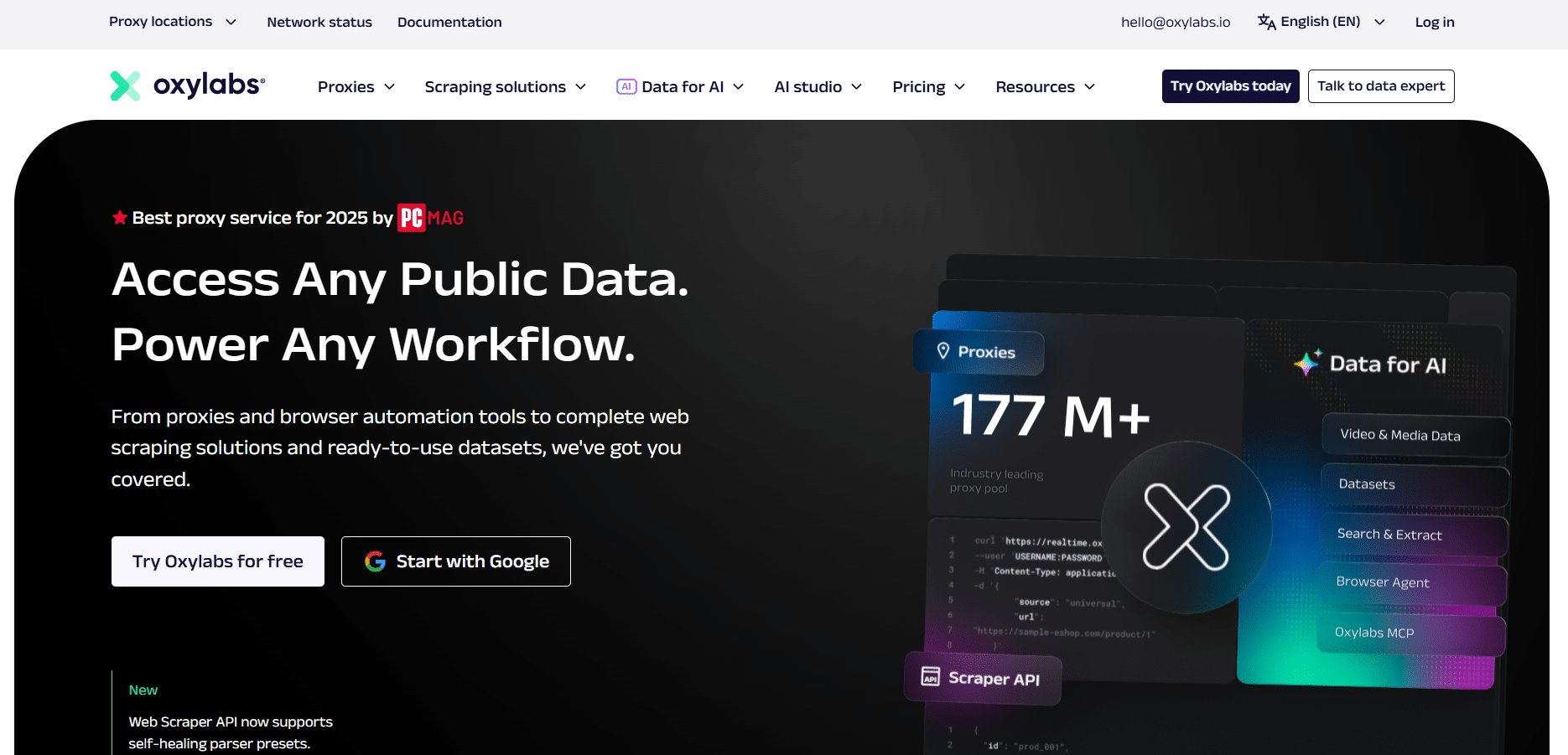Click the Web Scraper API self-healing announcement
This screenshot has height=755, width=1568.
231,732
